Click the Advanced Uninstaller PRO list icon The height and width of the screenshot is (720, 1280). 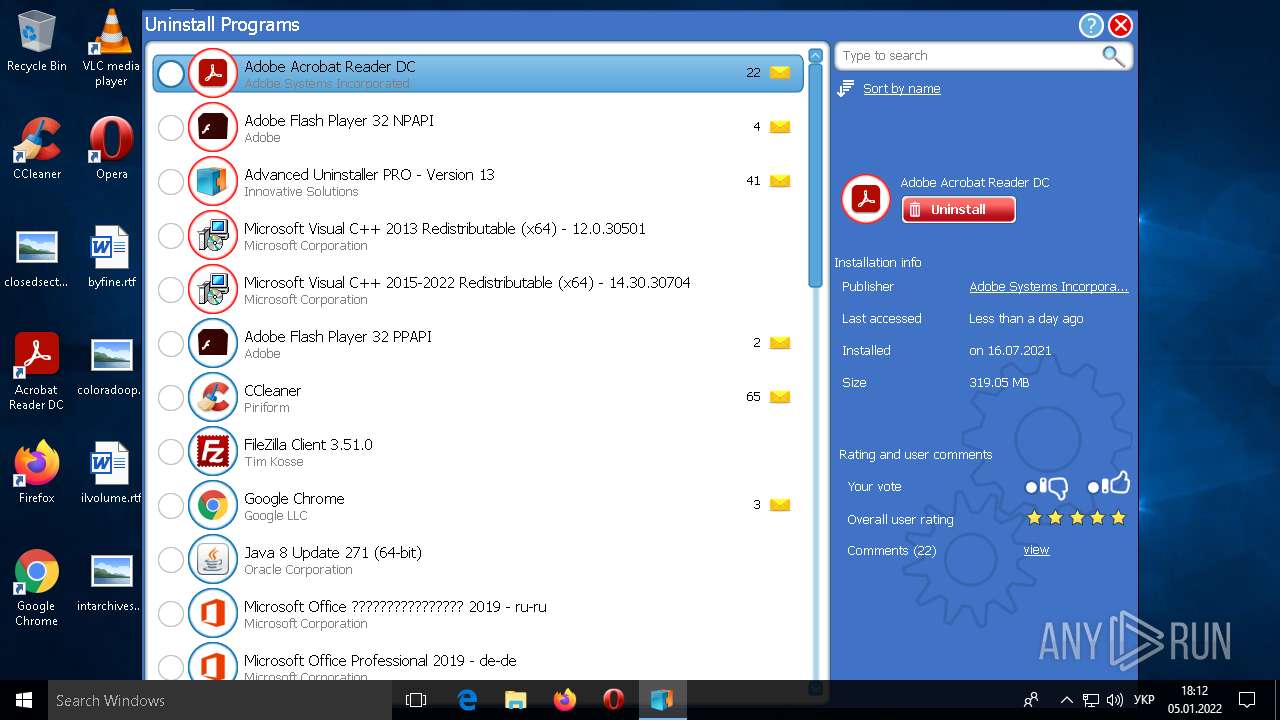tap(212, 181)
